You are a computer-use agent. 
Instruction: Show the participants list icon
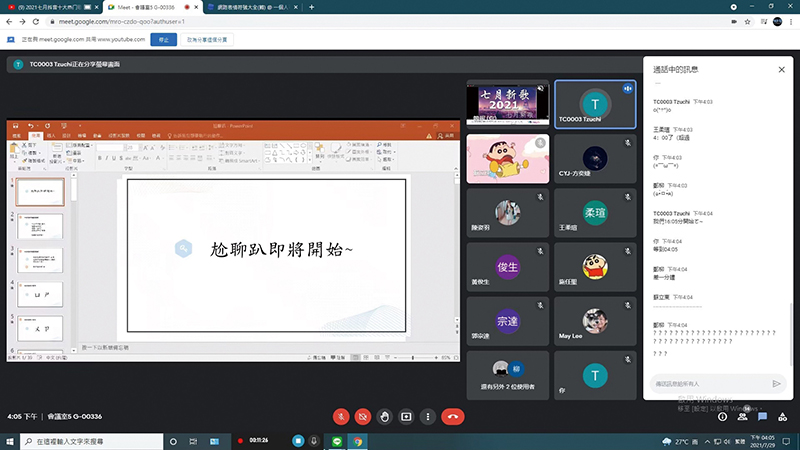pyautogui.click(x=742, y=417)
